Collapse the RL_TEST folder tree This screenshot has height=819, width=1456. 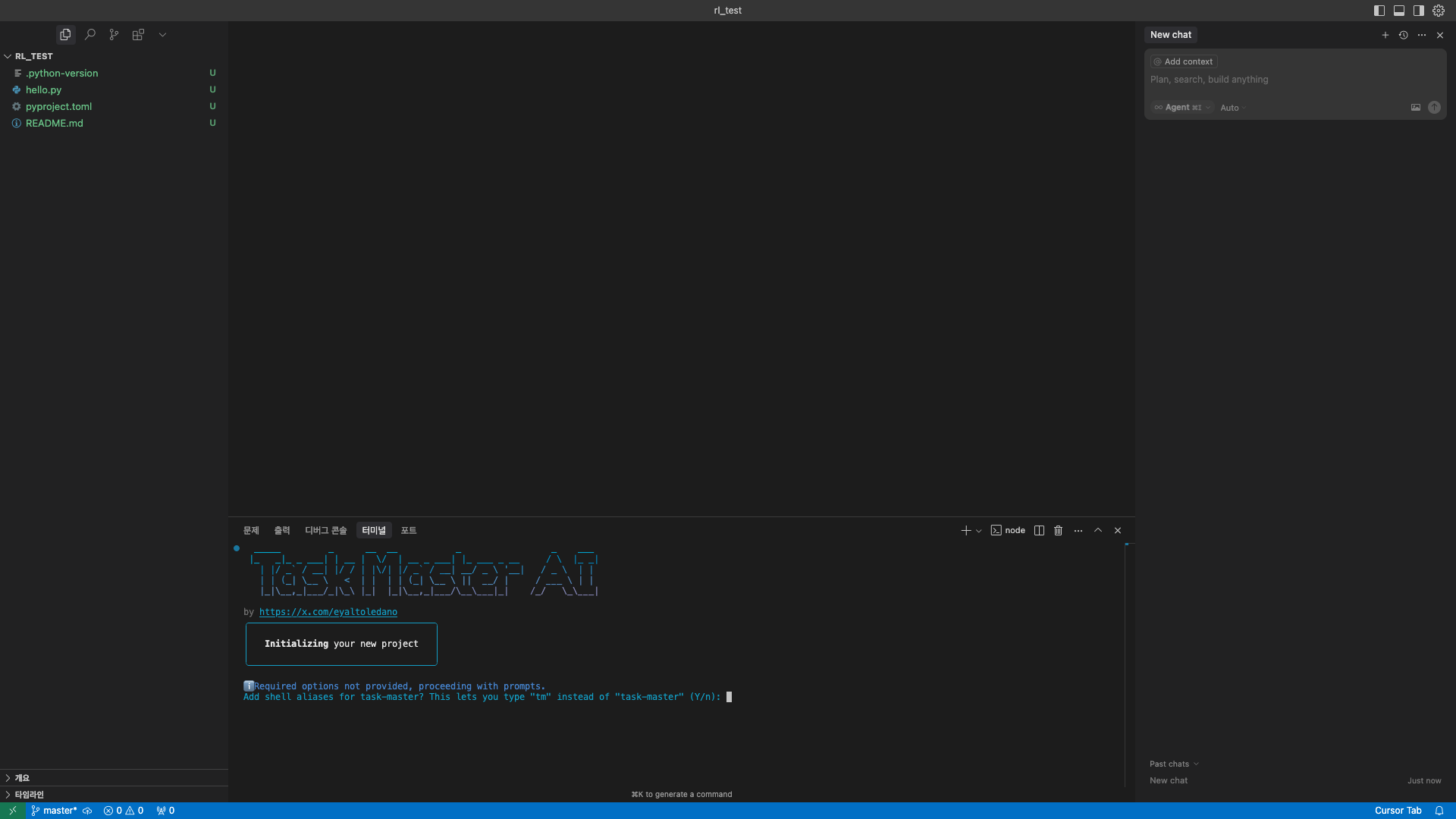coord(114,56)
